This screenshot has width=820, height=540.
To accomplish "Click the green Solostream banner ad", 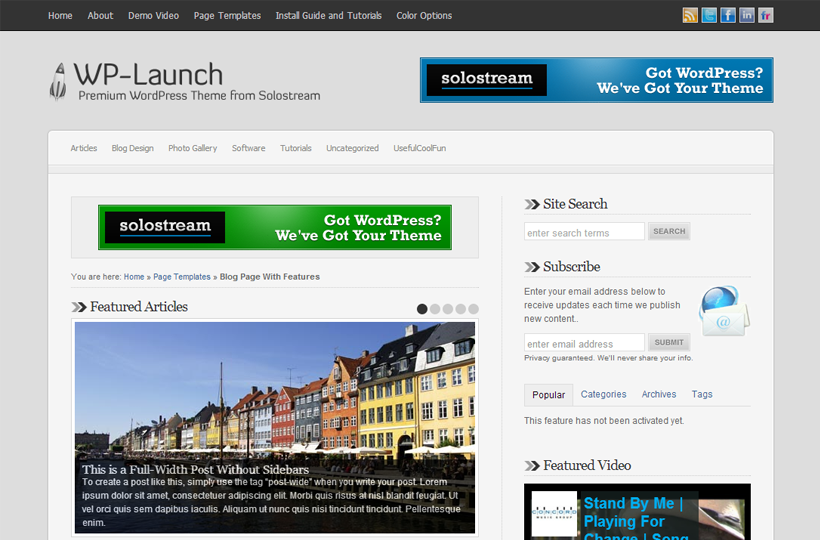I will pyautogui.click(x=275, y=227).
